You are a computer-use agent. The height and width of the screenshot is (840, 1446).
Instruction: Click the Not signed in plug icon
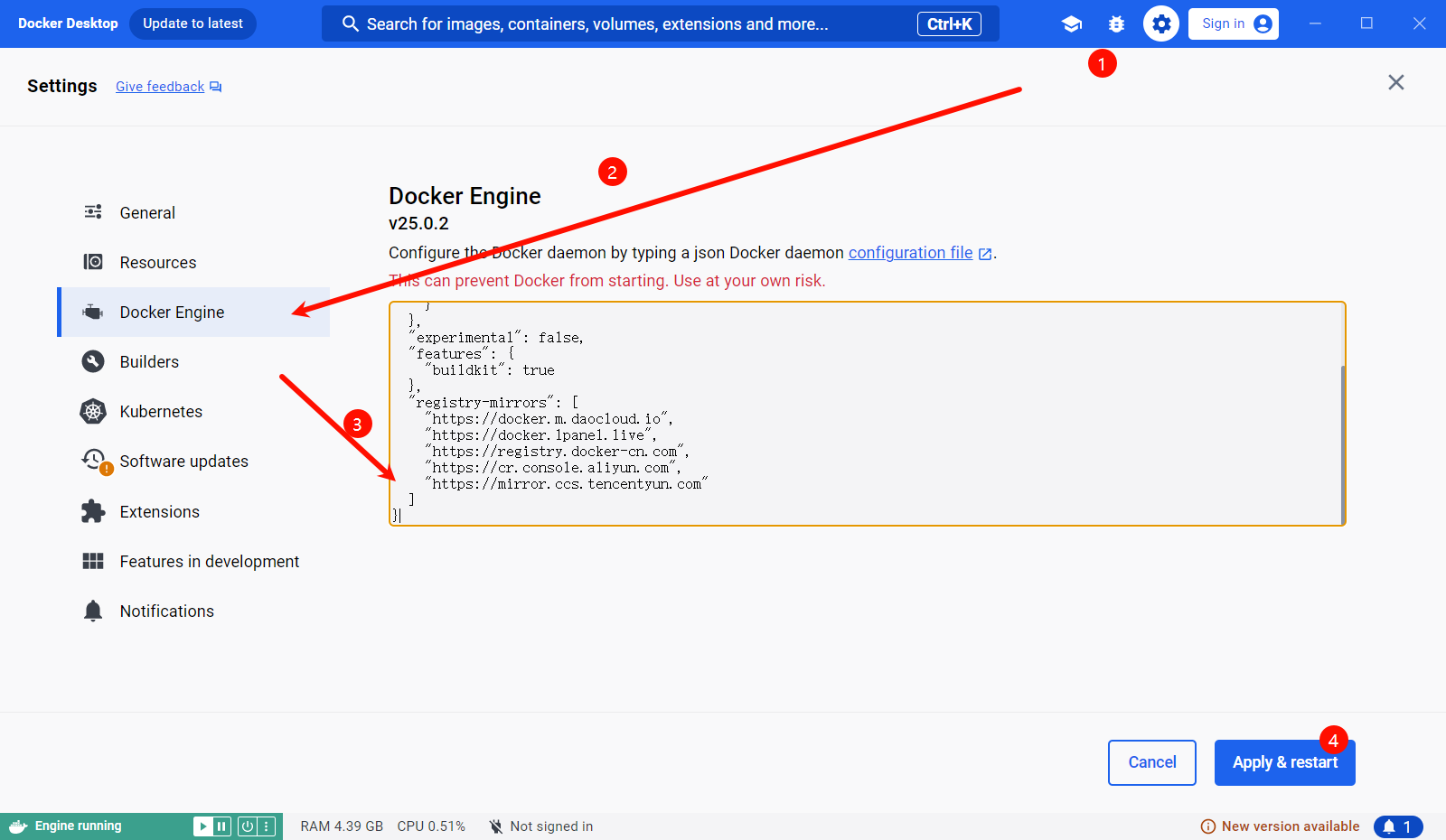click(x=496, y=826)
